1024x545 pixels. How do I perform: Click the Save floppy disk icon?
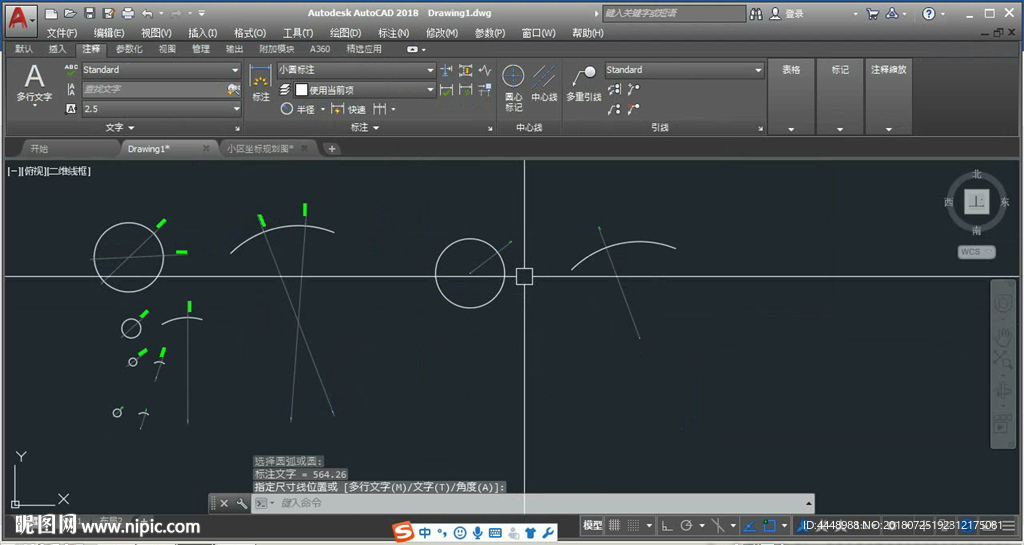90,13
